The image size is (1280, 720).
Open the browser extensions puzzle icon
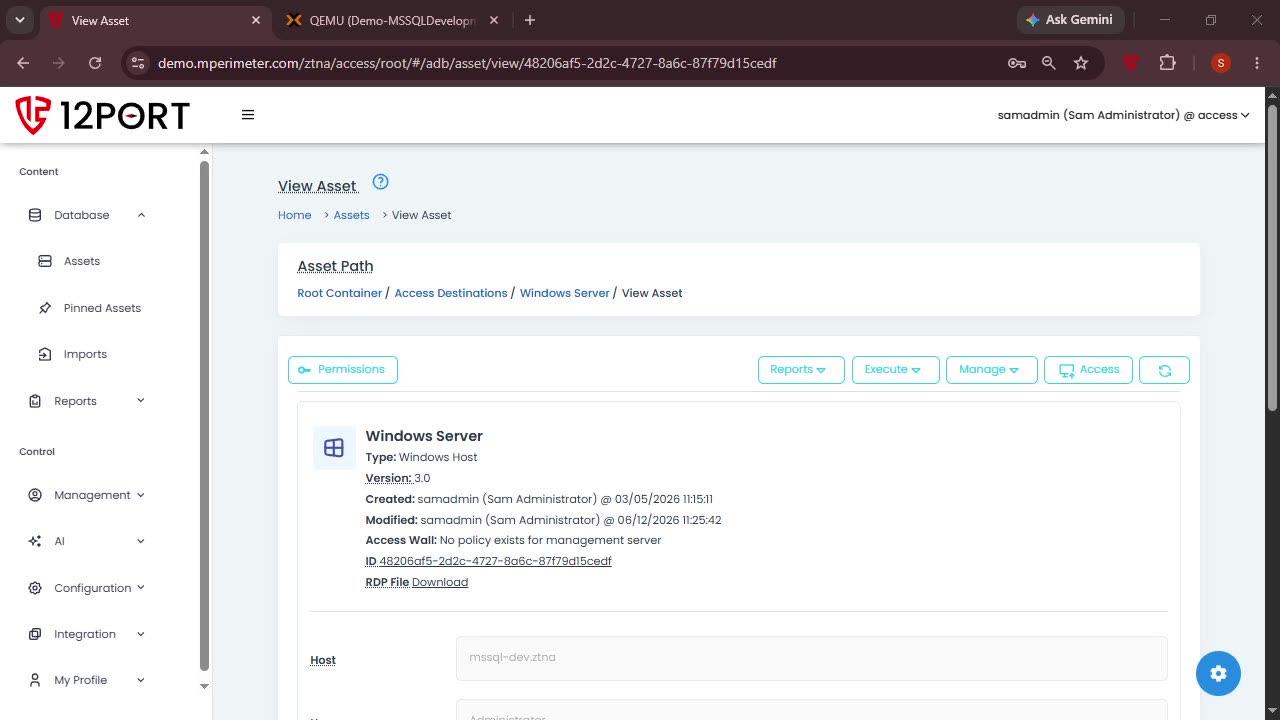[x=1167, y=63]
